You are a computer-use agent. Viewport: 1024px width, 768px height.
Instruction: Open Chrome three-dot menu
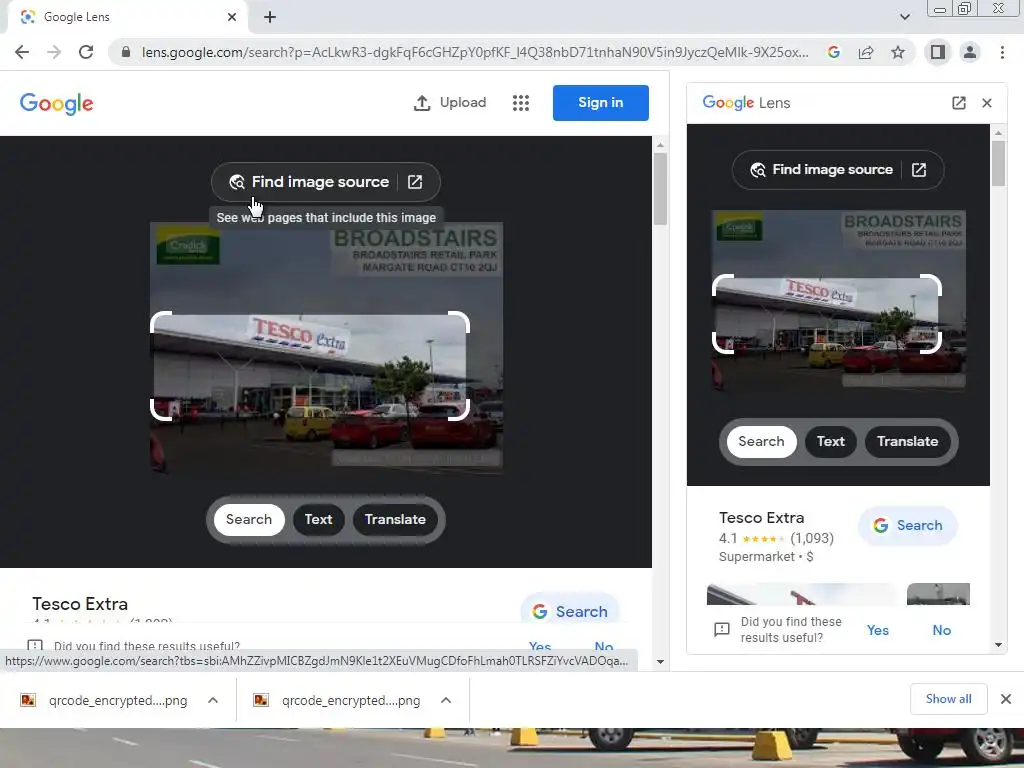coord(1002,52)
